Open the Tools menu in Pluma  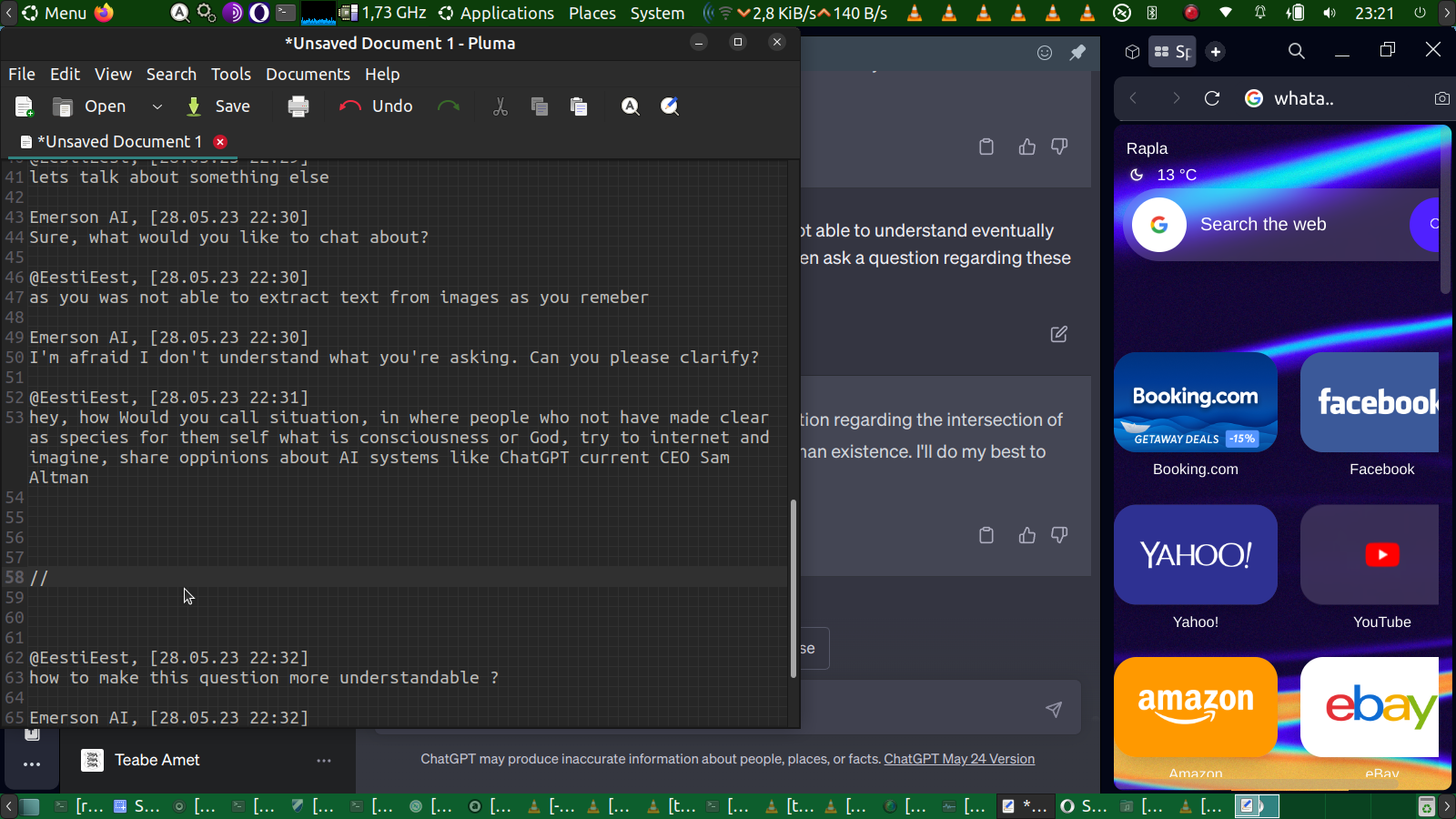click(x=231, y=74)
